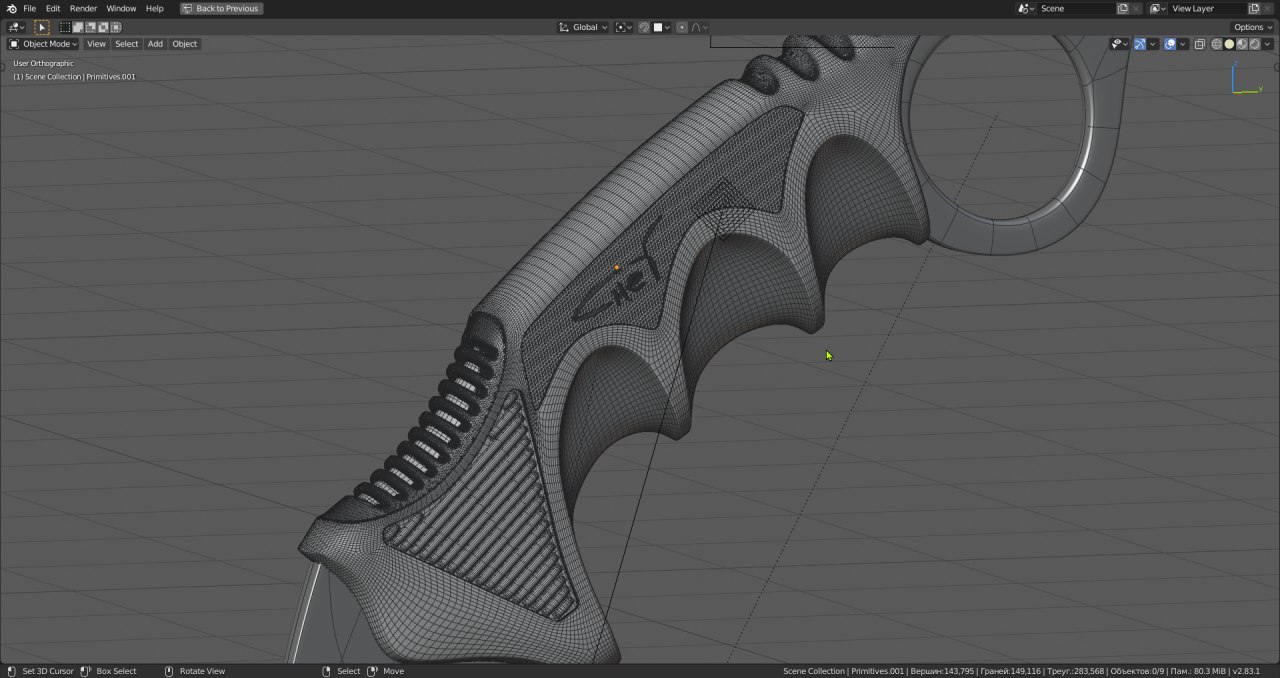
Task: Click the orange object origin dot
Action: click(617, 268)
